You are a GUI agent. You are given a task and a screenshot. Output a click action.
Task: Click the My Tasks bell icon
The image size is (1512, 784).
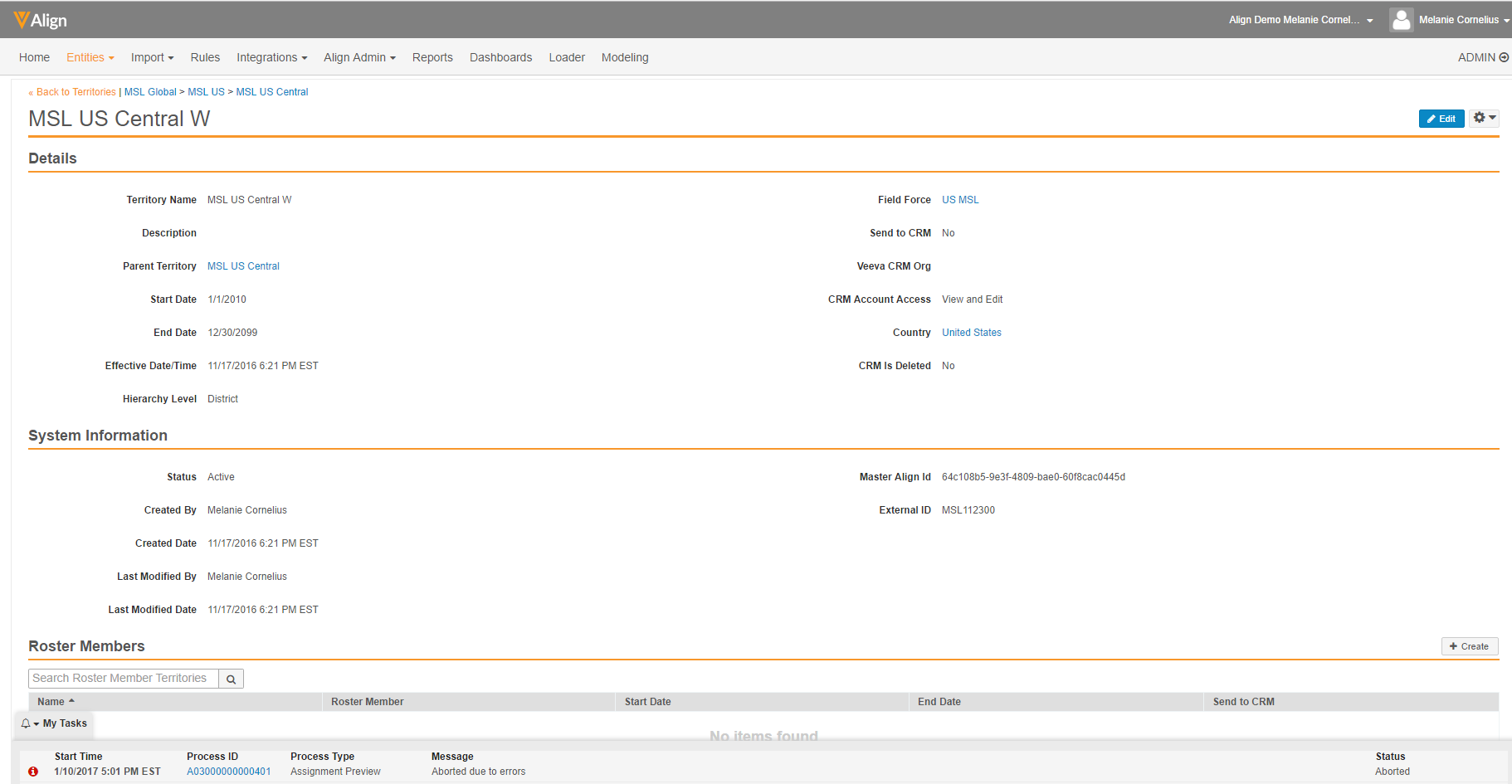point(27,723)
